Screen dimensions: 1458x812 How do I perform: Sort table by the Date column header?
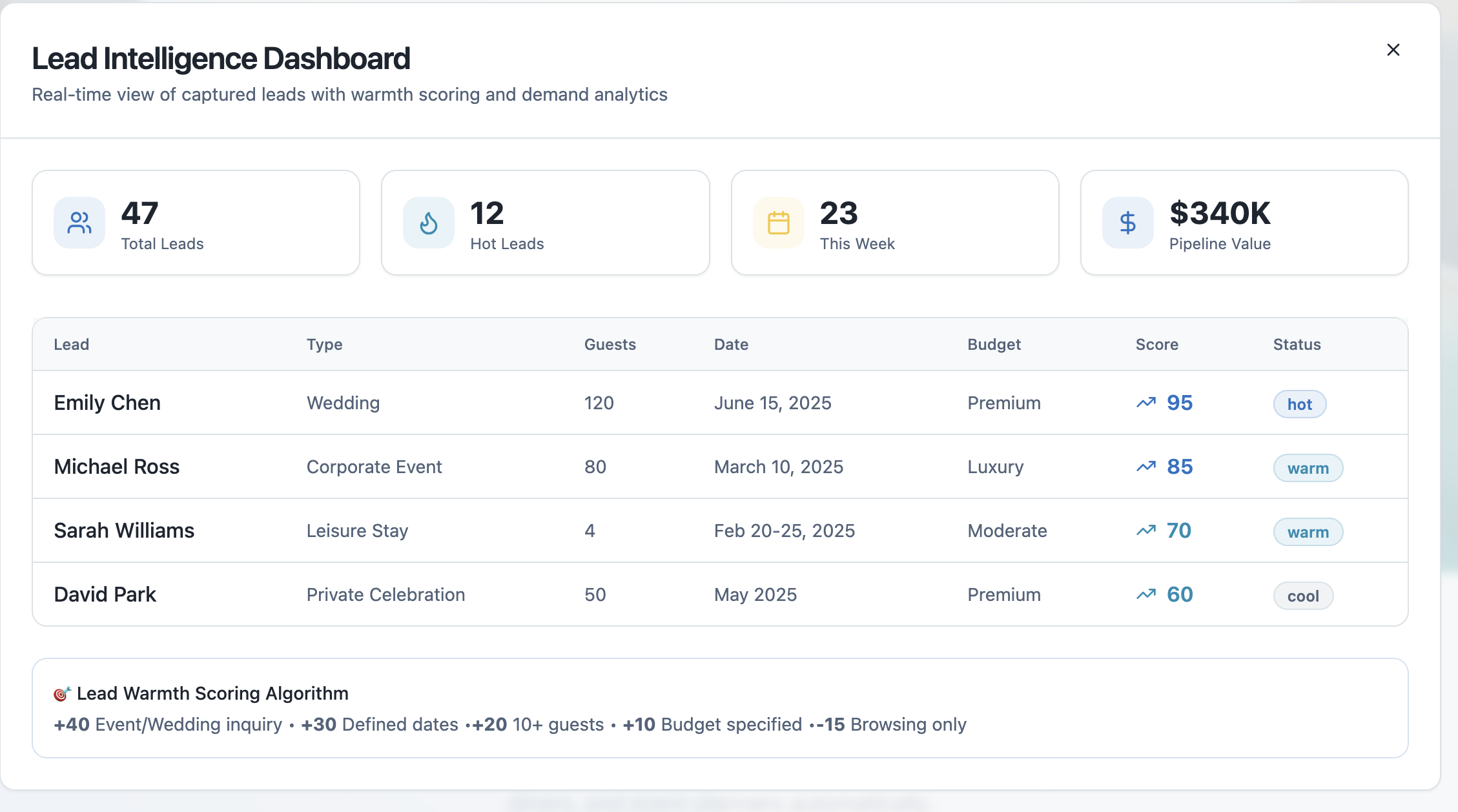point(730,344)
